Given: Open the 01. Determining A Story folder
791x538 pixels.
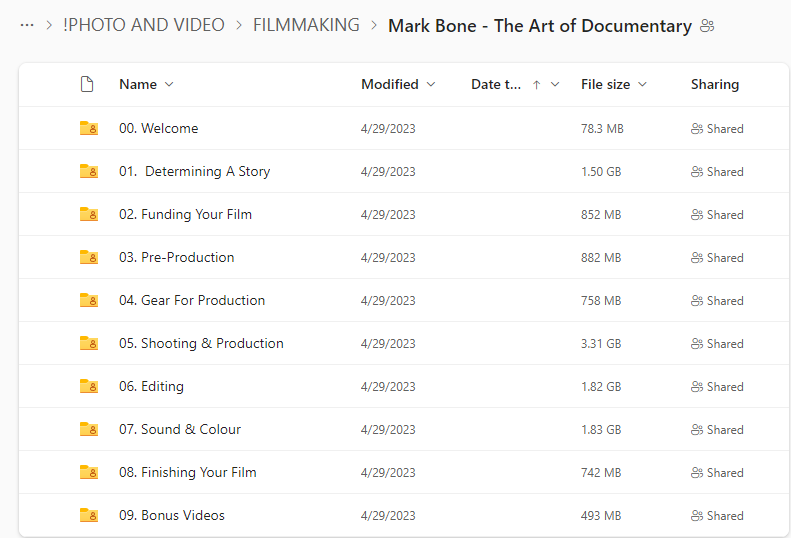Looking at the screenshot, I should 194,171.
